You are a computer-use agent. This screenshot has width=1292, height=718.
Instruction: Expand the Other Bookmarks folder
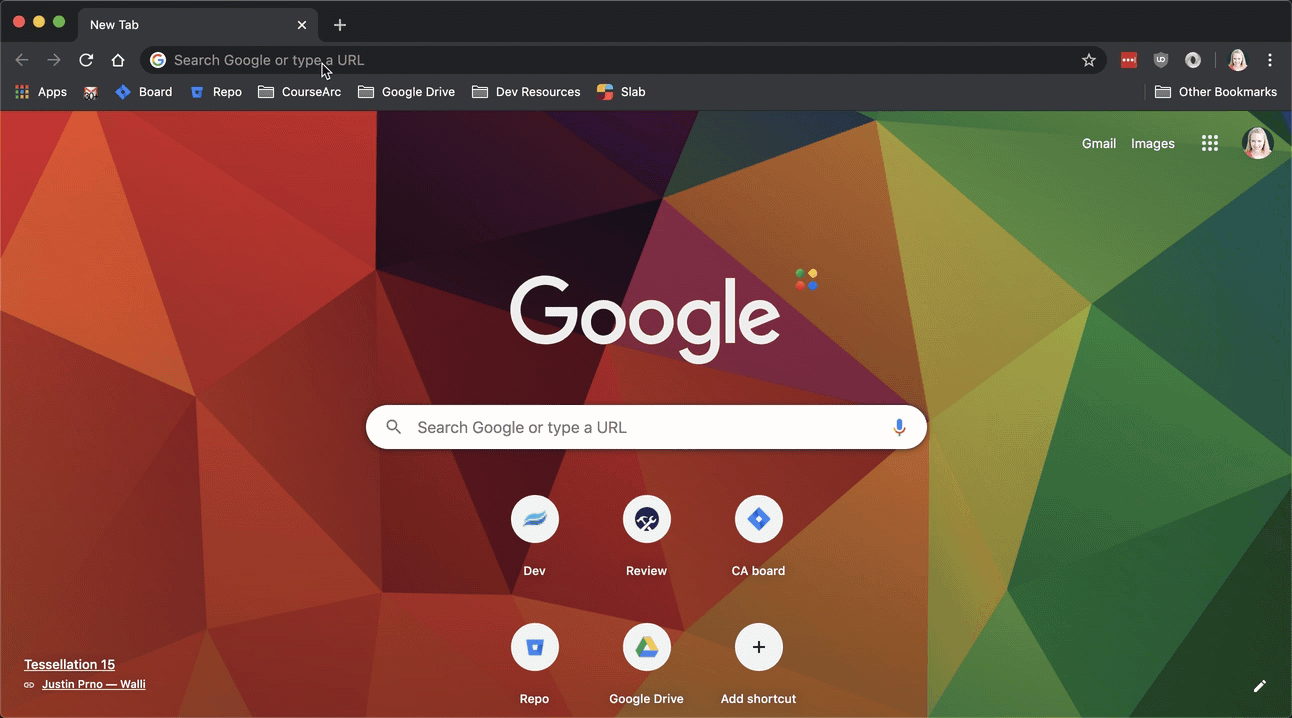(x=1216, y=92)
